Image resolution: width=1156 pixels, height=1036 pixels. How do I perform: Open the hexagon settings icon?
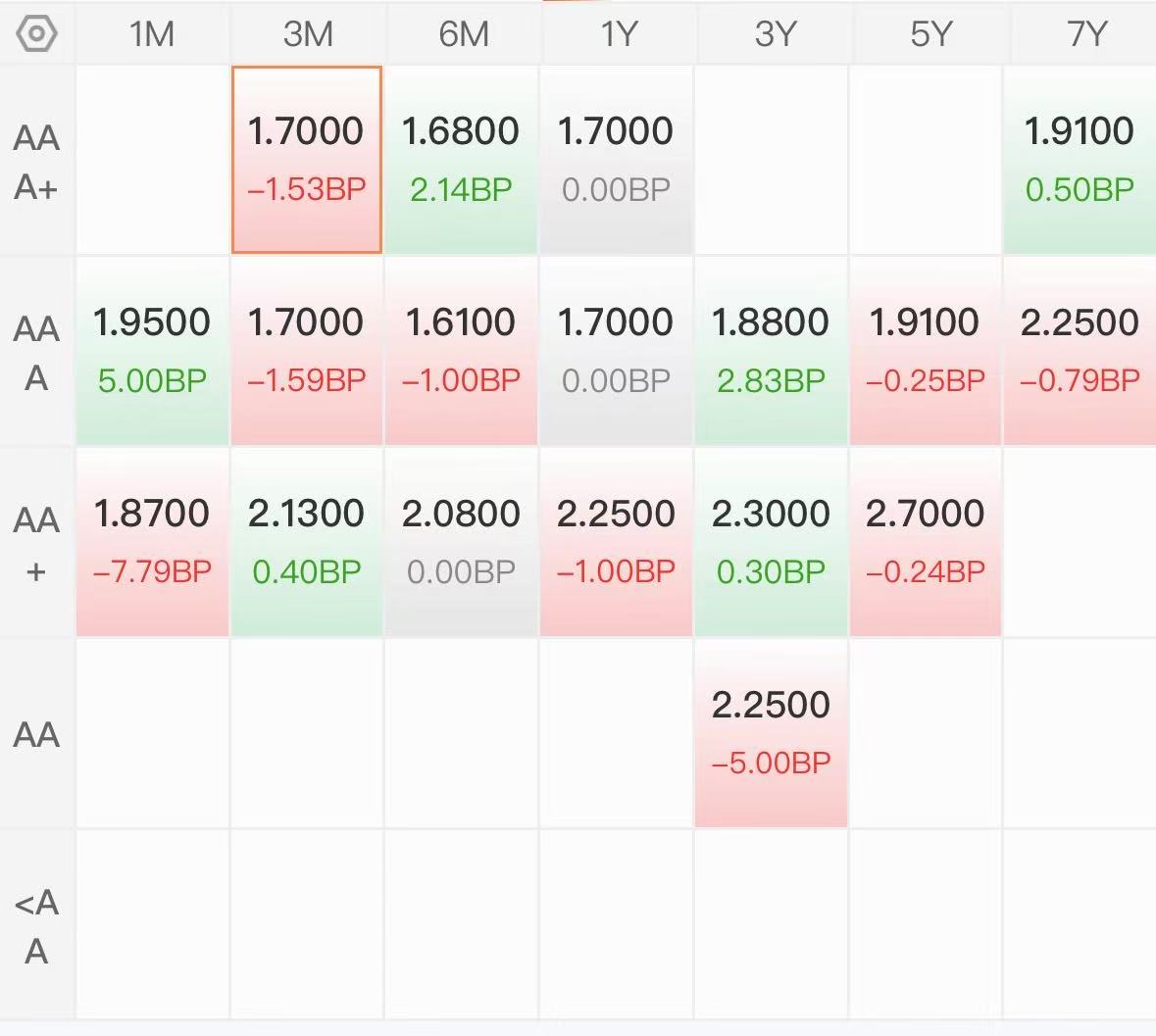coord(36,34)
